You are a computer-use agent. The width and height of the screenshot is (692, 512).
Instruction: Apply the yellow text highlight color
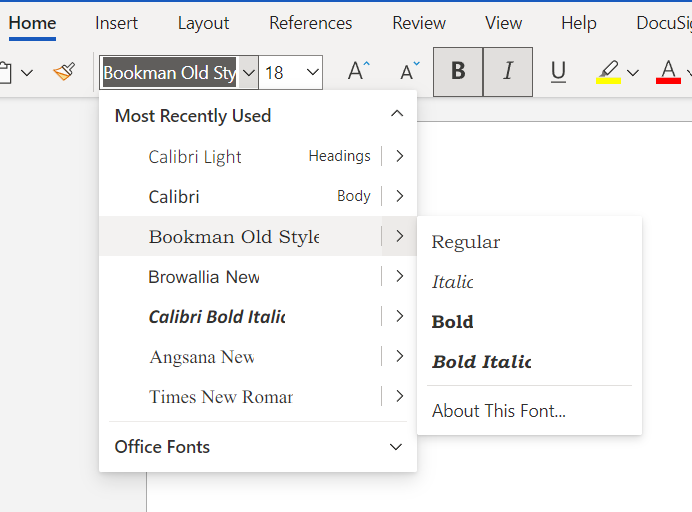607,72
